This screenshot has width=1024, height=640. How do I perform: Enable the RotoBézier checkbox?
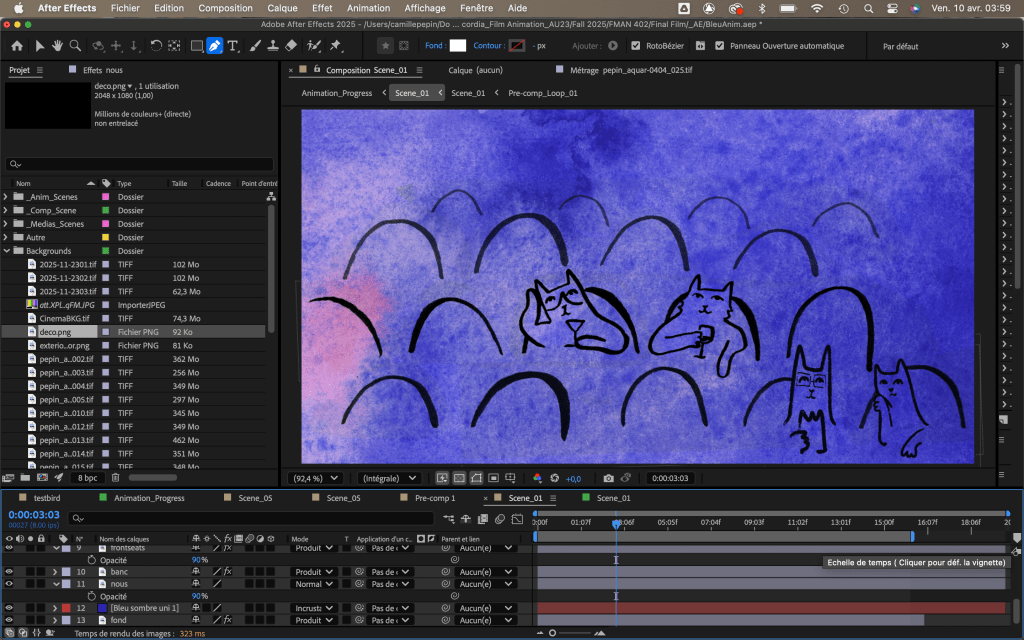click(x=636, y=46)
